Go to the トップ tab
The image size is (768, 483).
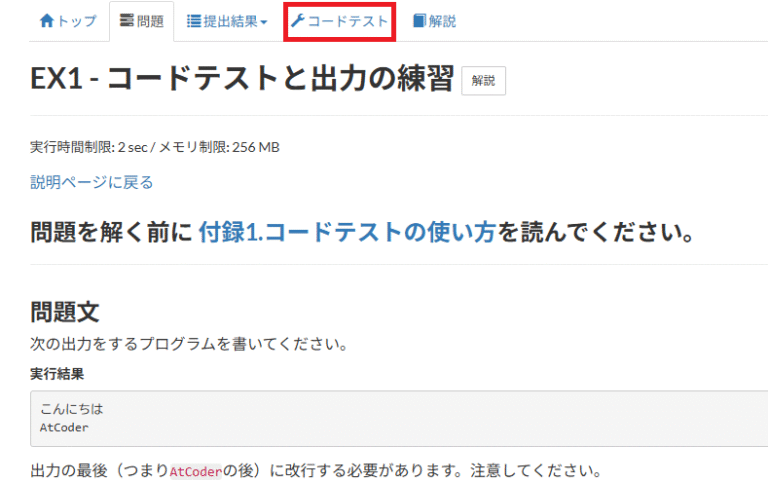pos(76,21)
